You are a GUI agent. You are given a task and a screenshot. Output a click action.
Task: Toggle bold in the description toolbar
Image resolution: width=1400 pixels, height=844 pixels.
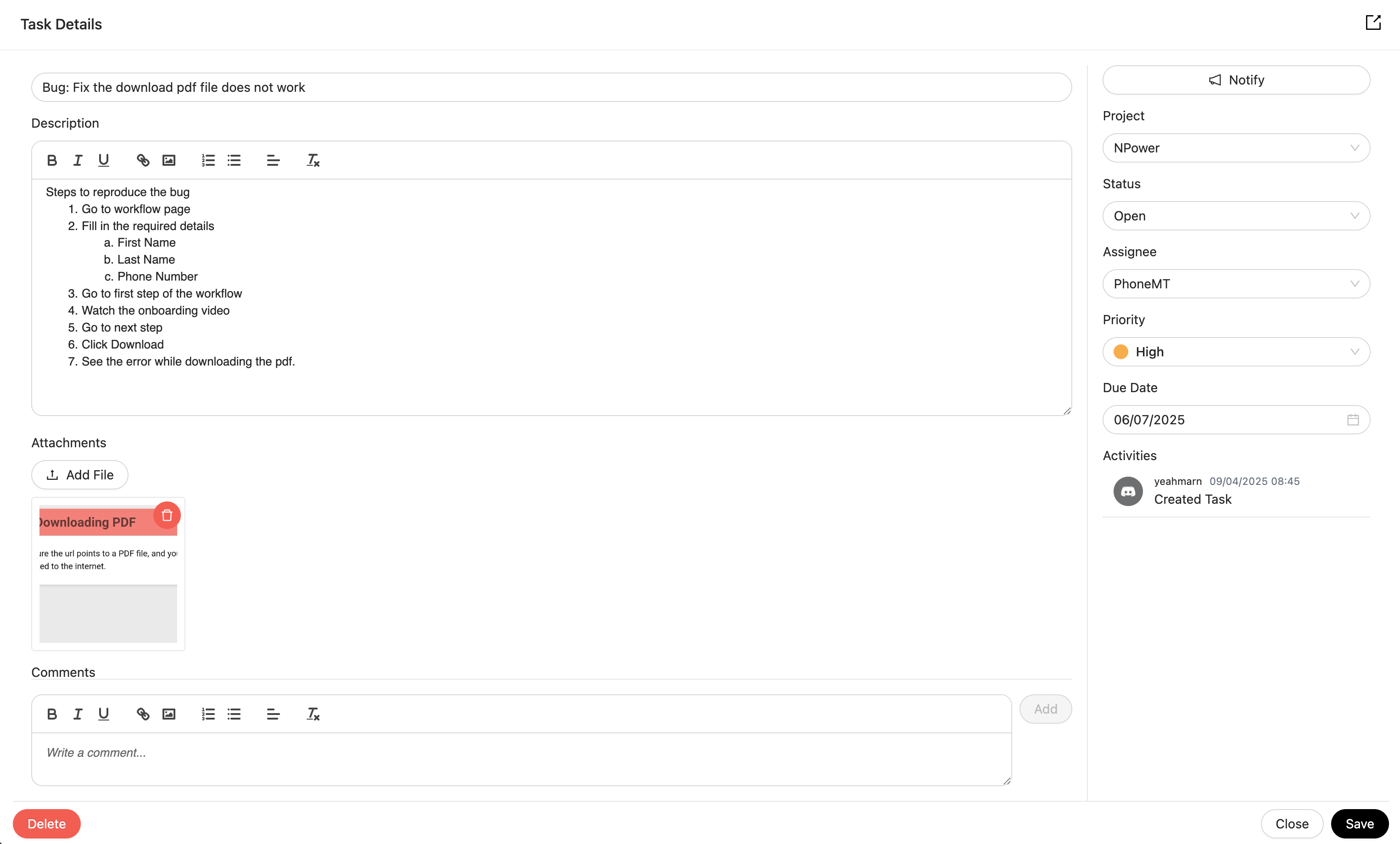coord(52,160)
